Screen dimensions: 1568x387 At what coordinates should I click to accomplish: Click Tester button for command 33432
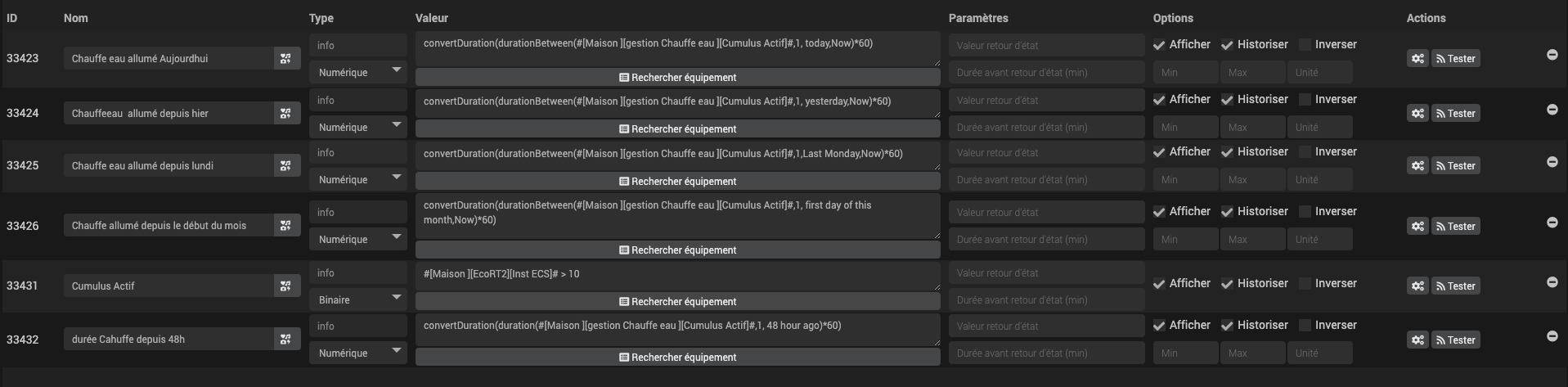click(x=1455, y=340)
